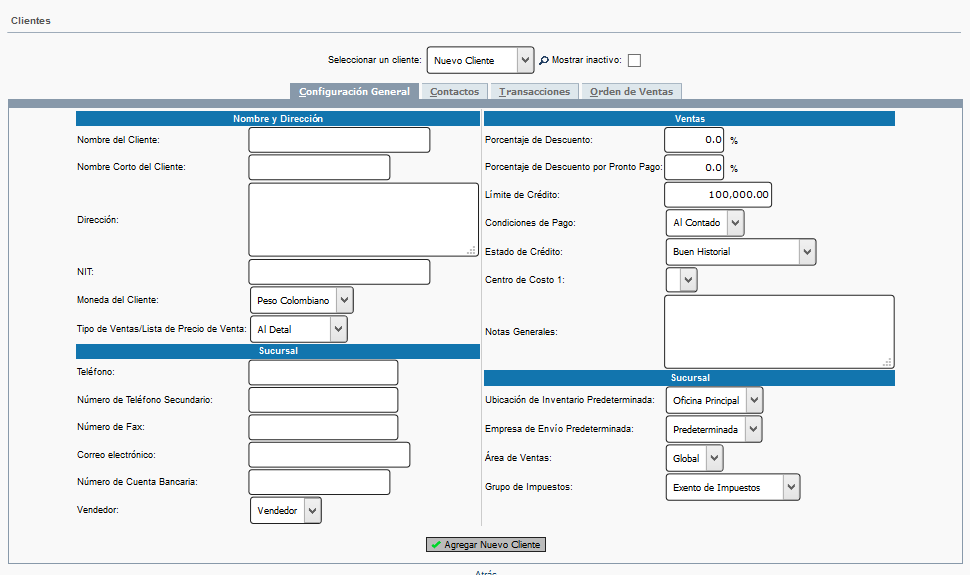
Task: Expand the Moneda del Cliente dropdown
Action: (301, 300)
